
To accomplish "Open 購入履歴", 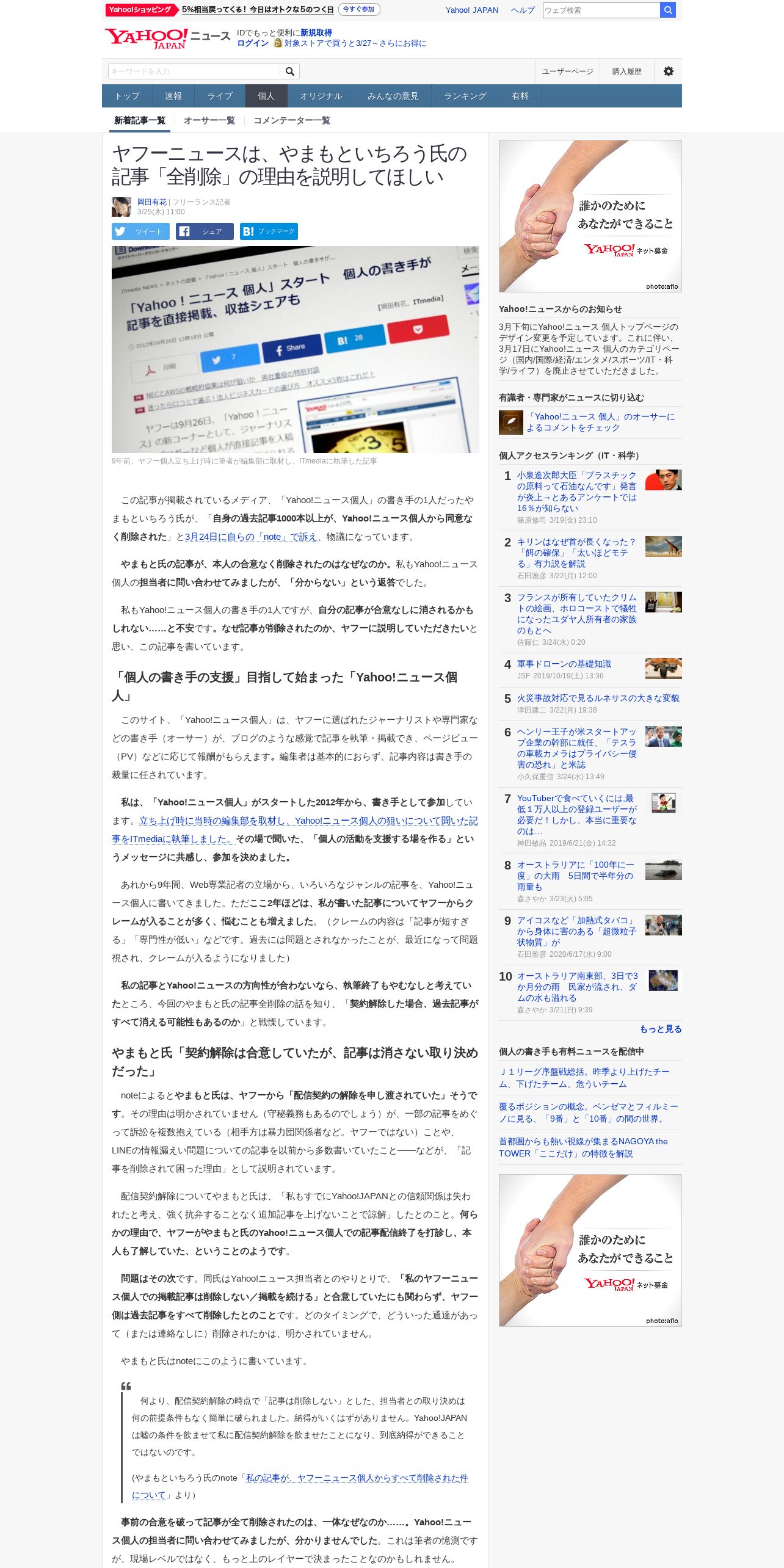I will pos(627,71).
